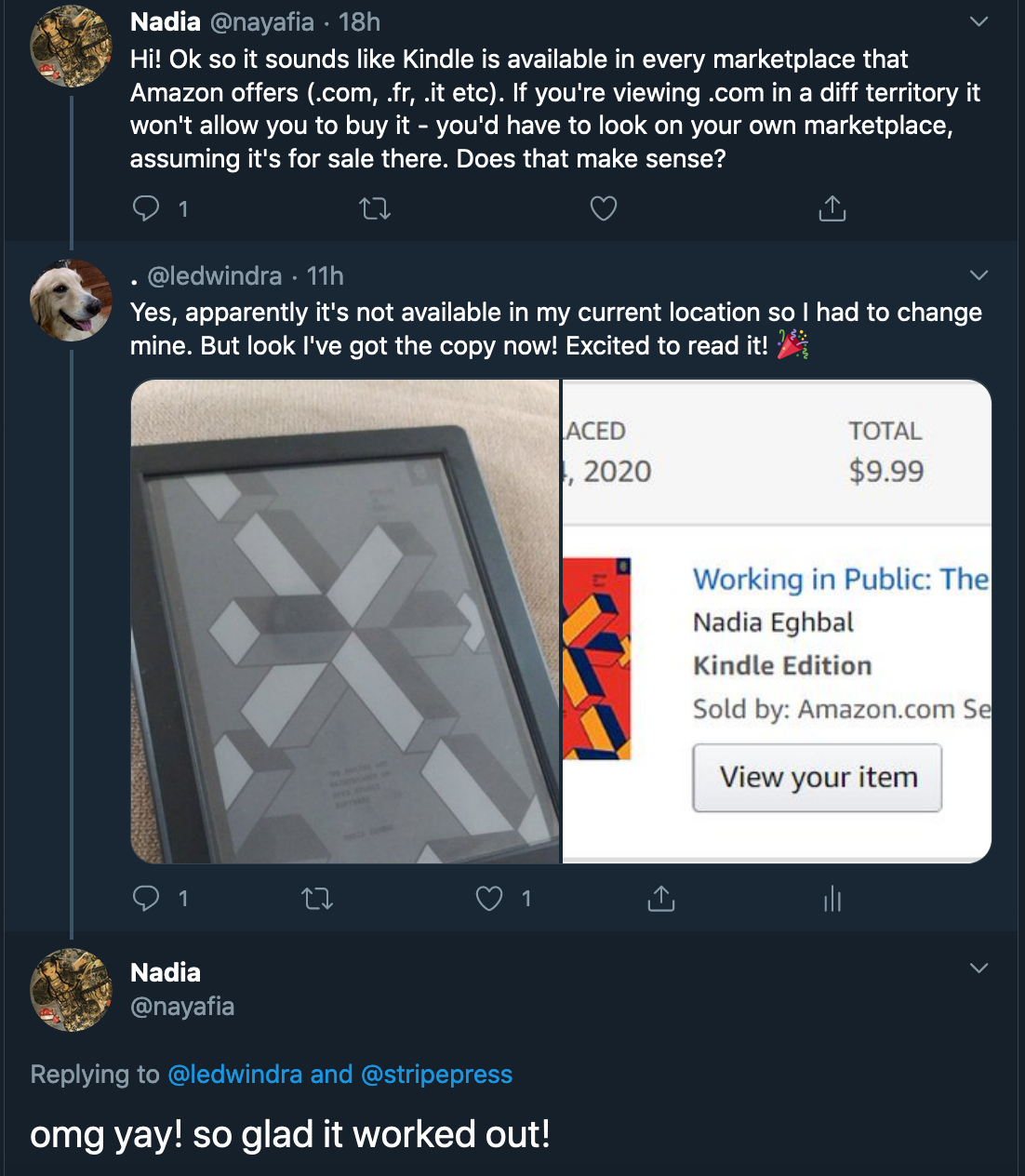Retweet Nadia's Kindle marketplace tweet
Image resolution: width=1025 pixels, height=1176 pixels.
(x=375, y=208)
